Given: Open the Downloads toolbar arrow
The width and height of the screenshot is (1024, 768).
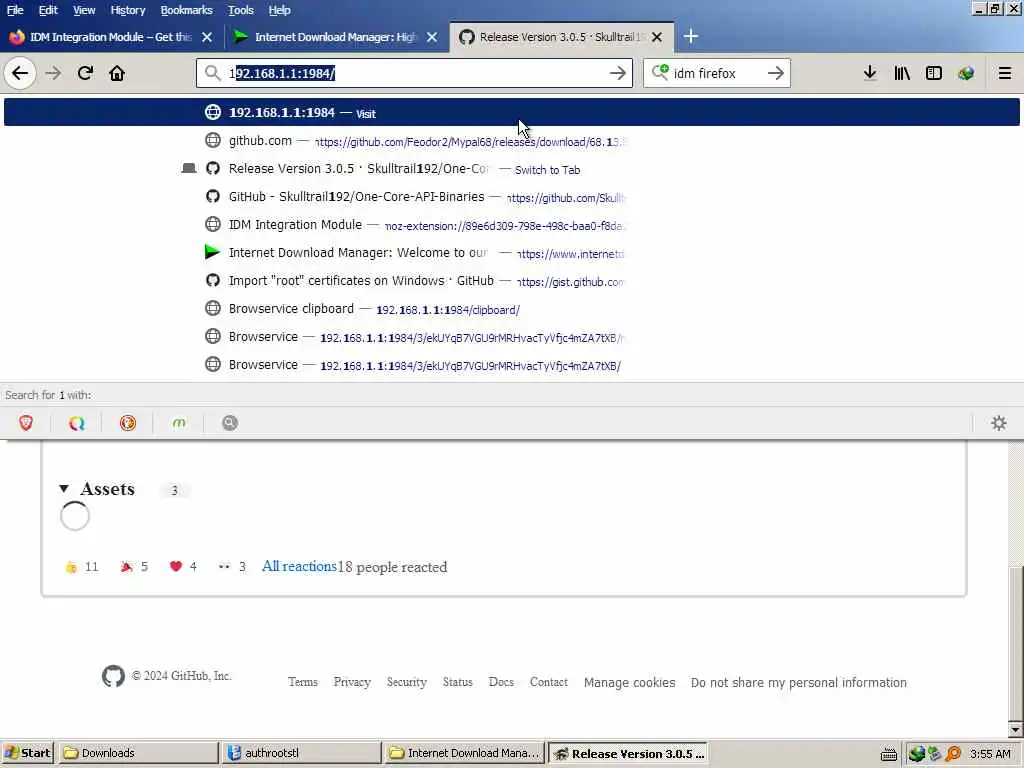Looking at the screenshot, I should [870, 73].
